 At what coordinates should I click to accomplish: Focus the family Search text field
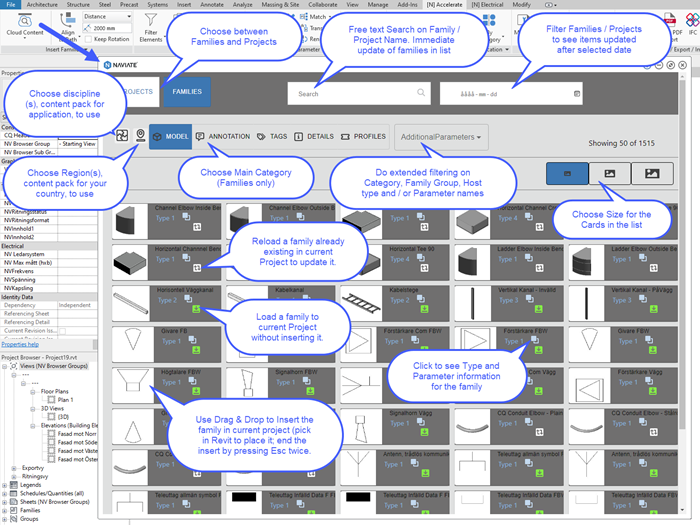pyautogui.click(x=359, y=94)
